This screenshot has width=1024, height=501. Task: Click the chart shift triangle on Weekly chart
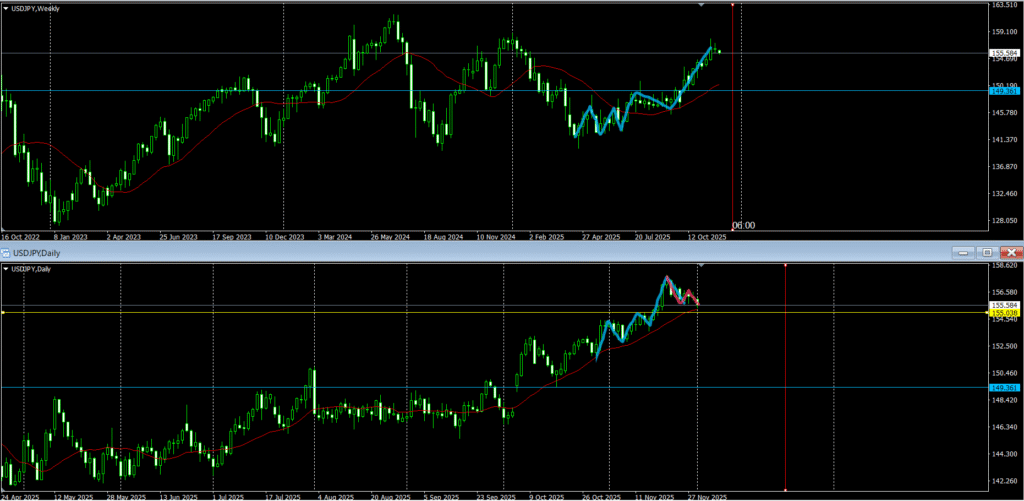pyautogui.click(x=701, y=6)
